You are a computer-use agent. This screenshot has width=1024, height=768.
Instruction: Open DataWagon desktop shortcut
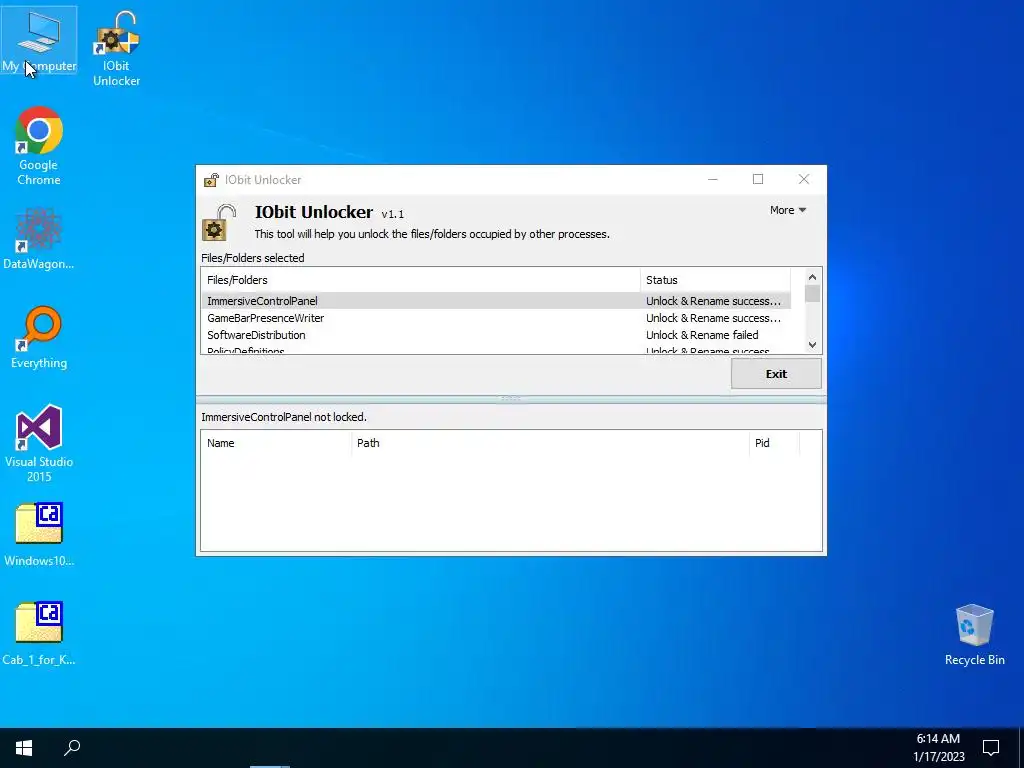point(39,238)
